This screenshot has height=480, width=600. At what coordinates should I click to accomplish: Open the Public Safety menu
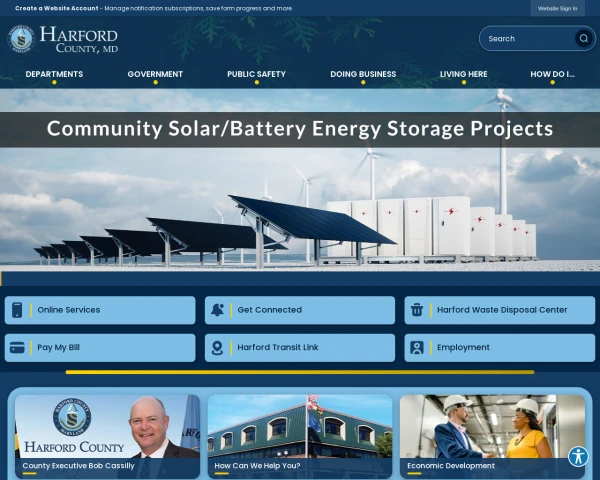tap(256, 74)
